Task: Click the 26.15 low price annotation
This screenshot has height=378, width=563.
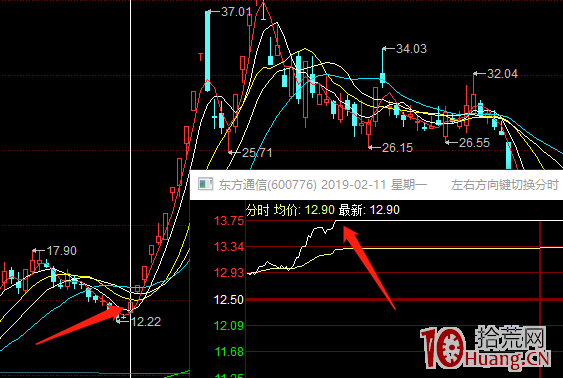Action: 397,148
